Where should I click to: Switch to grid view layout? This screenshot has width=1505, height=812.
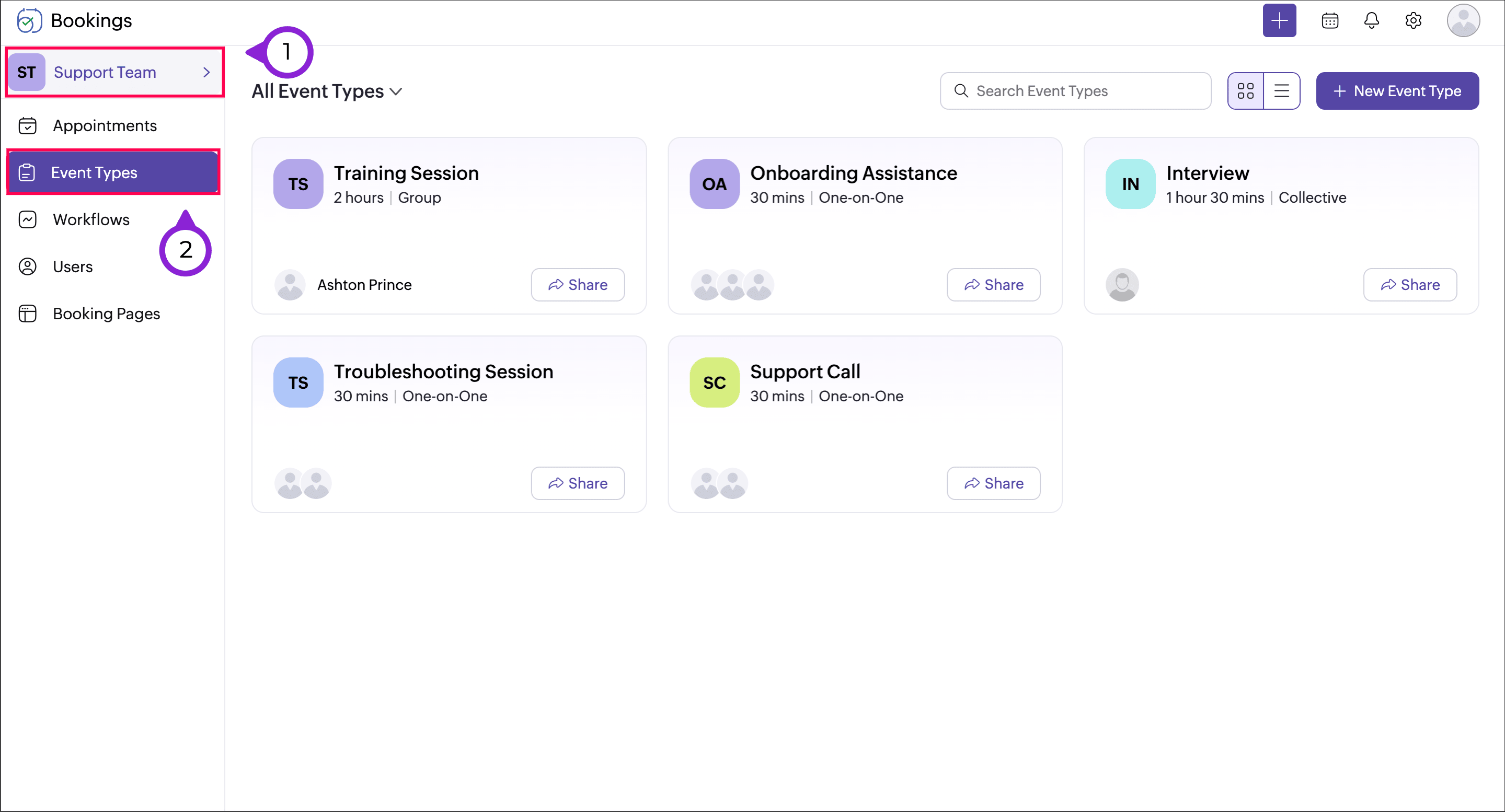click(x=1245, y=91)
